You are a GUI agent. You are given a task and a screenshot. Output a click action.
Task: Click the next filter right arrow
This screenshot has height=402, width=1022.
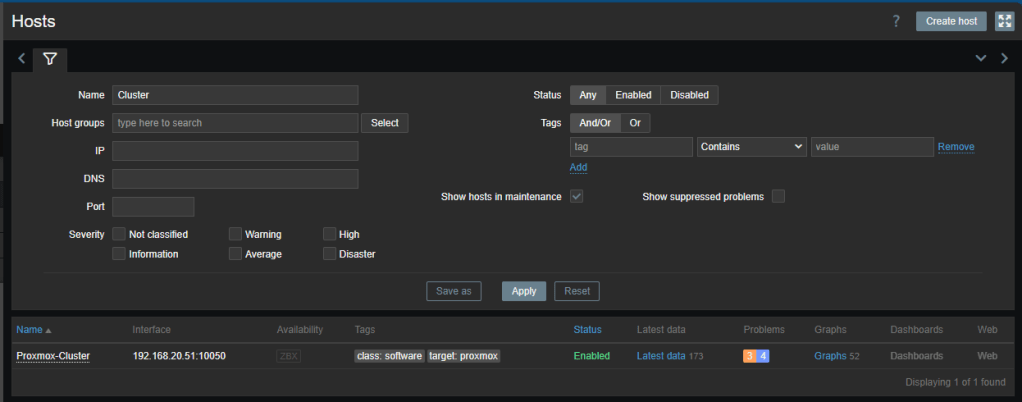tap(1004, 59)
